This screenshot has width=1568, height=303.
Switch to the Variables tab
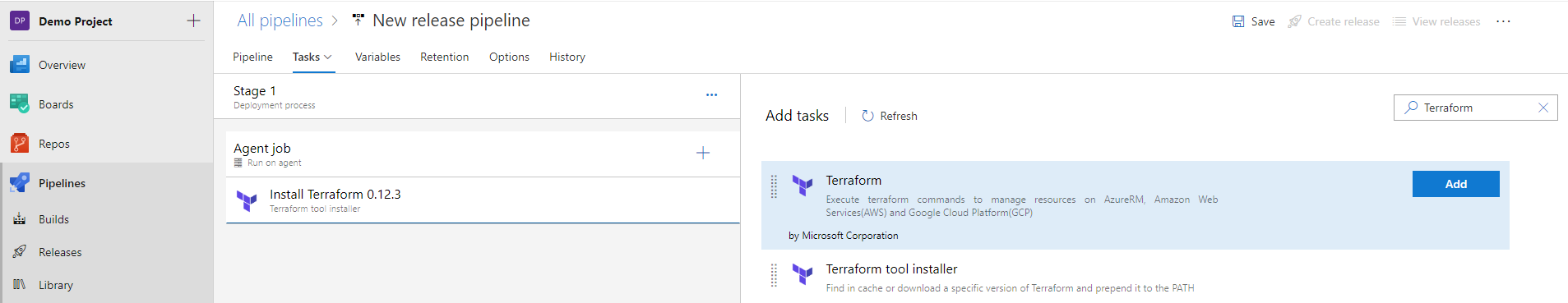coord(377,57)
